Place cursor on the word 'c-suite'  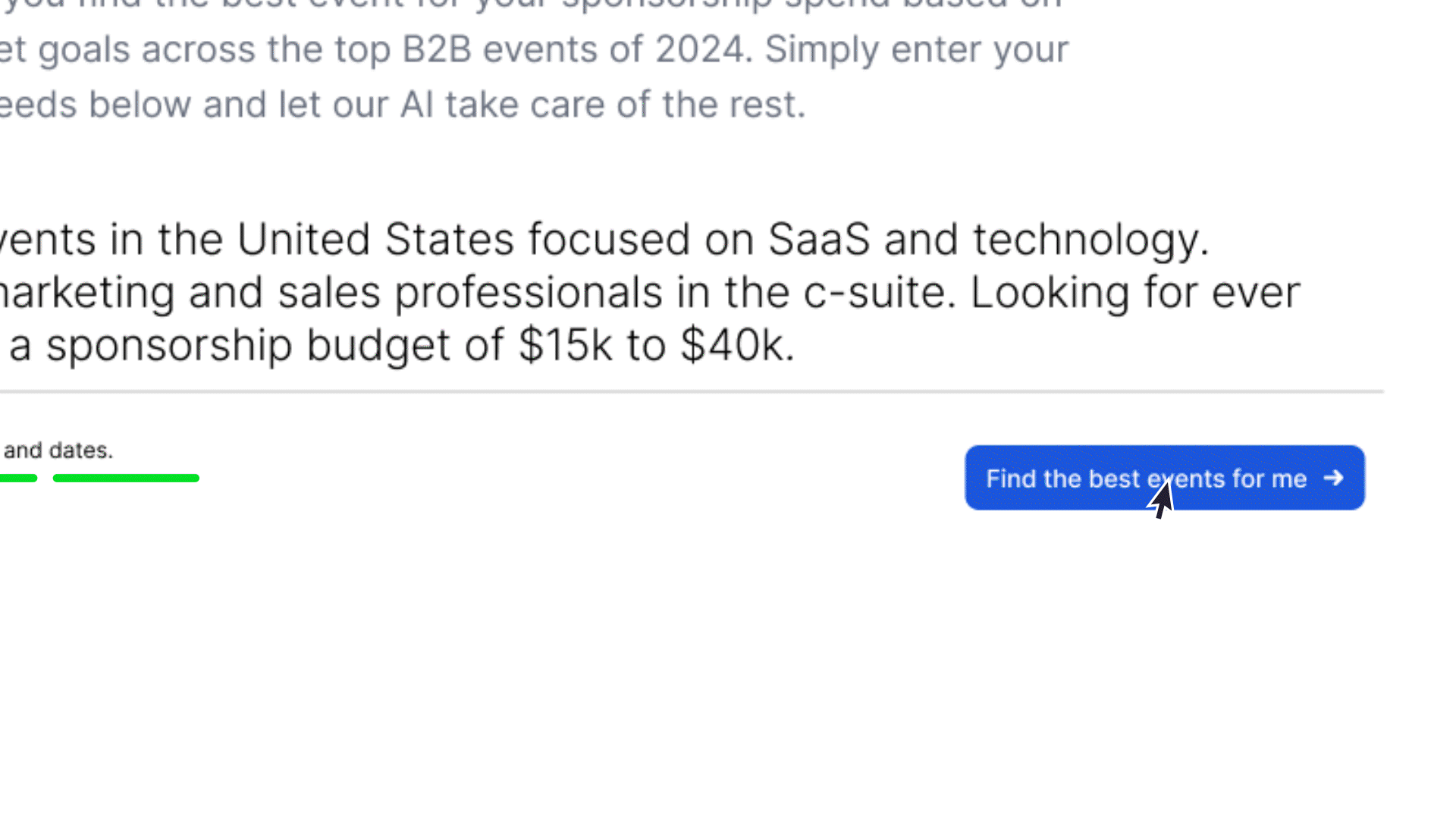tap(878, 293)
